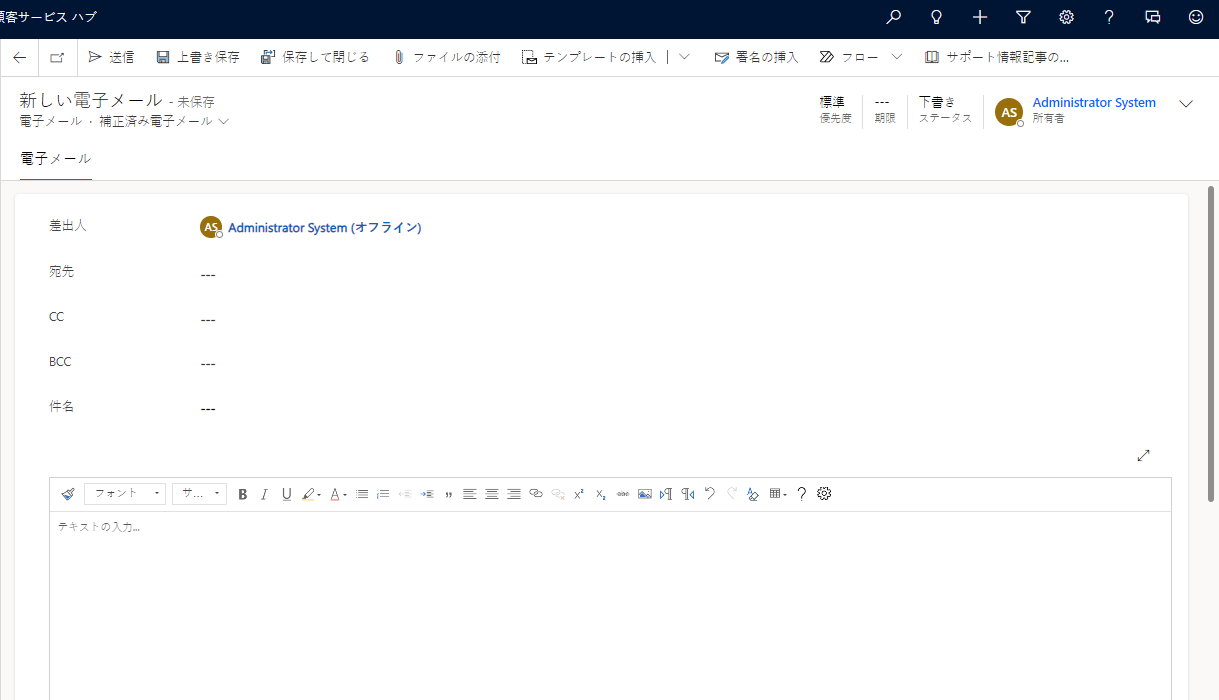Open the record in a new window

click(x=57, y=57)
